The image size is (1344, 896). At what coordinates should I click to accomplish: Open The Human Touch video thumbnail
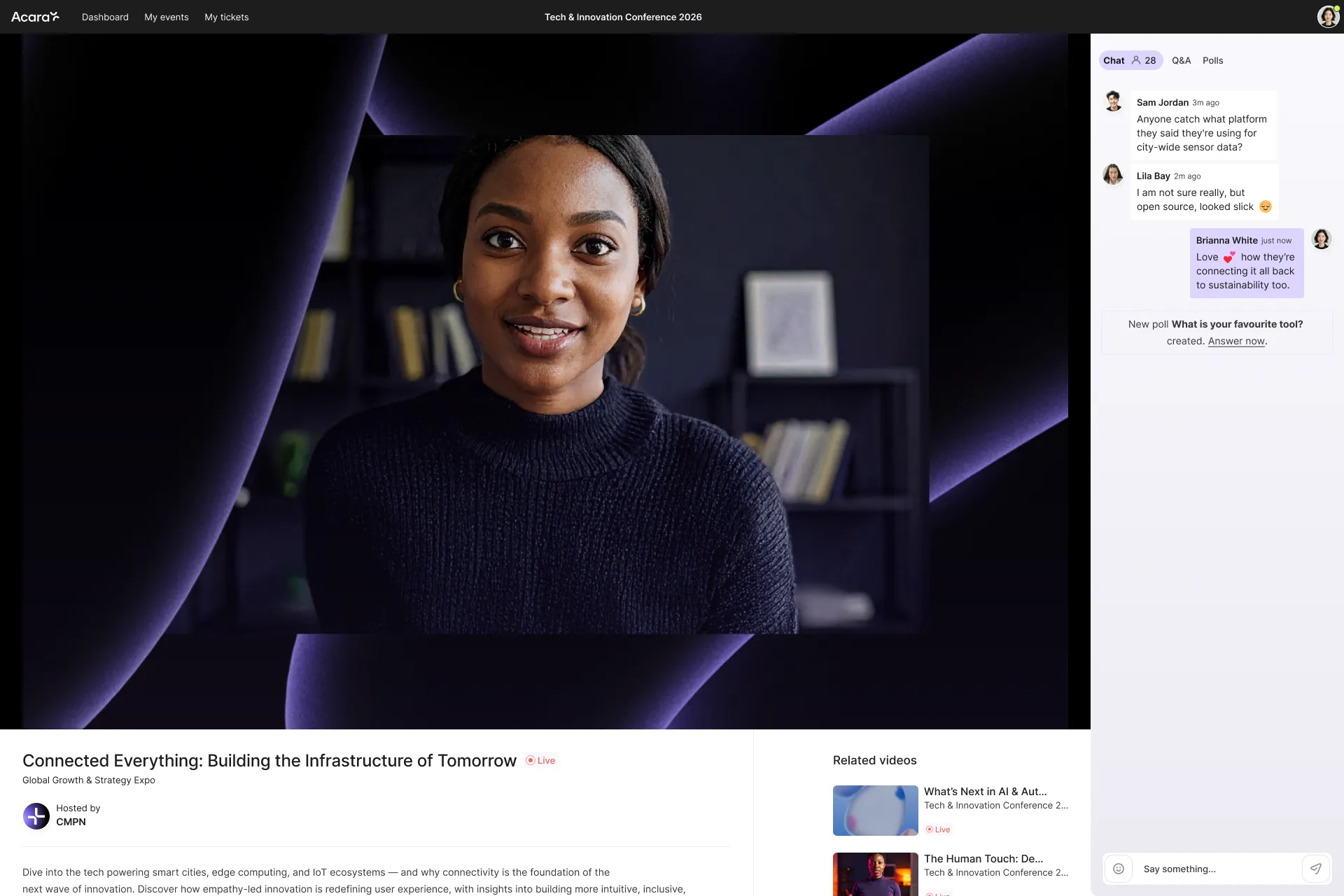click(x=875, y=875)
